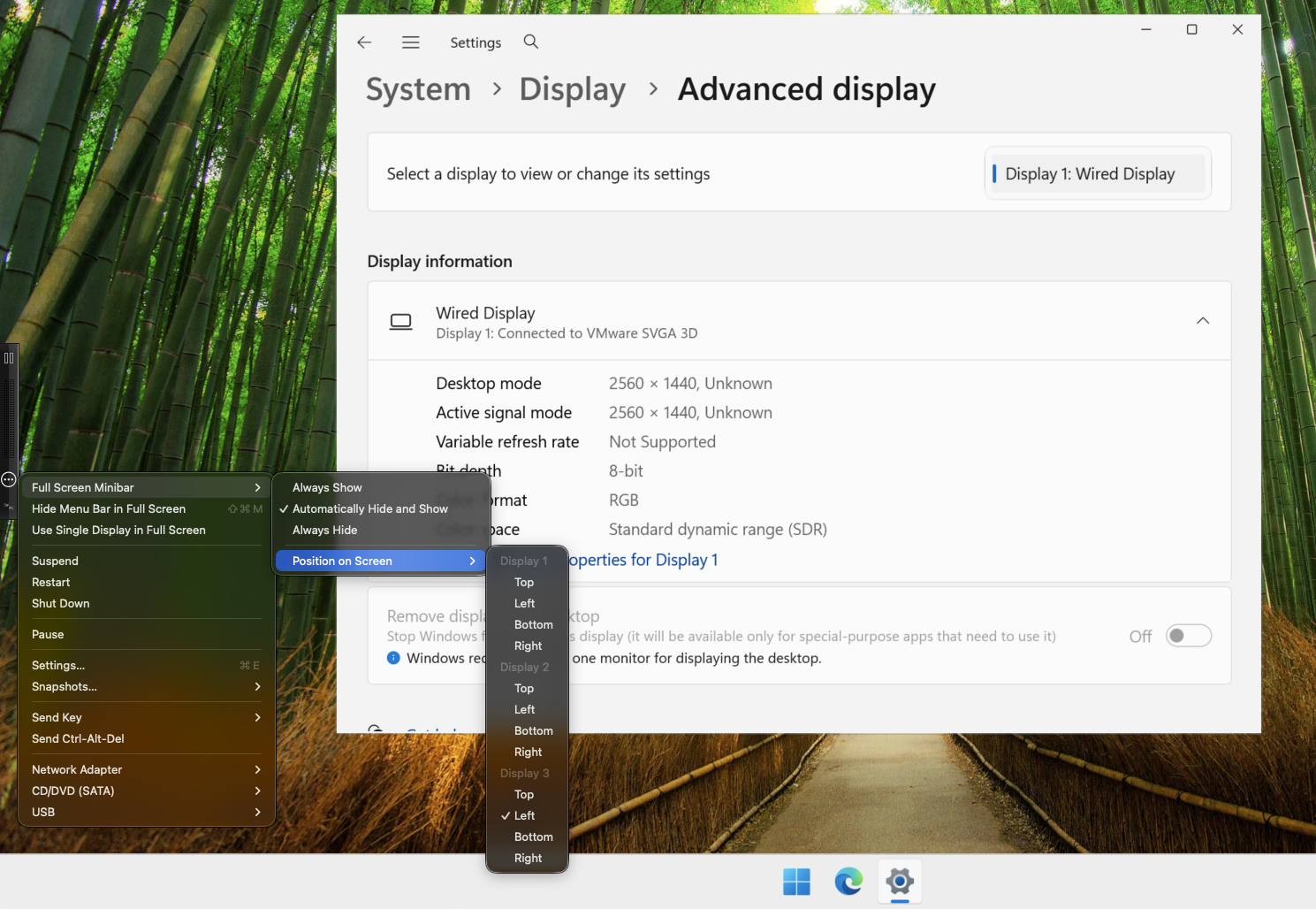Open the Settings hamburger navigation menu

coord(411,42)
